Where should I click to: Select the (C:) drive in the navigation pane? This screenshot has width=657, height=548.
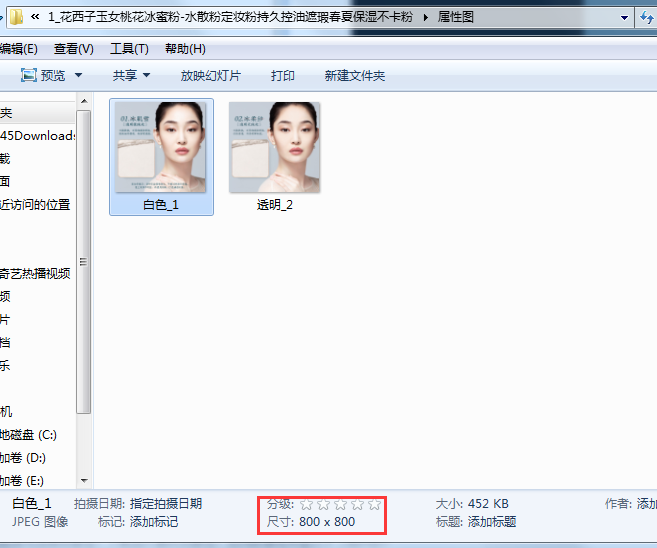point(30,434)
